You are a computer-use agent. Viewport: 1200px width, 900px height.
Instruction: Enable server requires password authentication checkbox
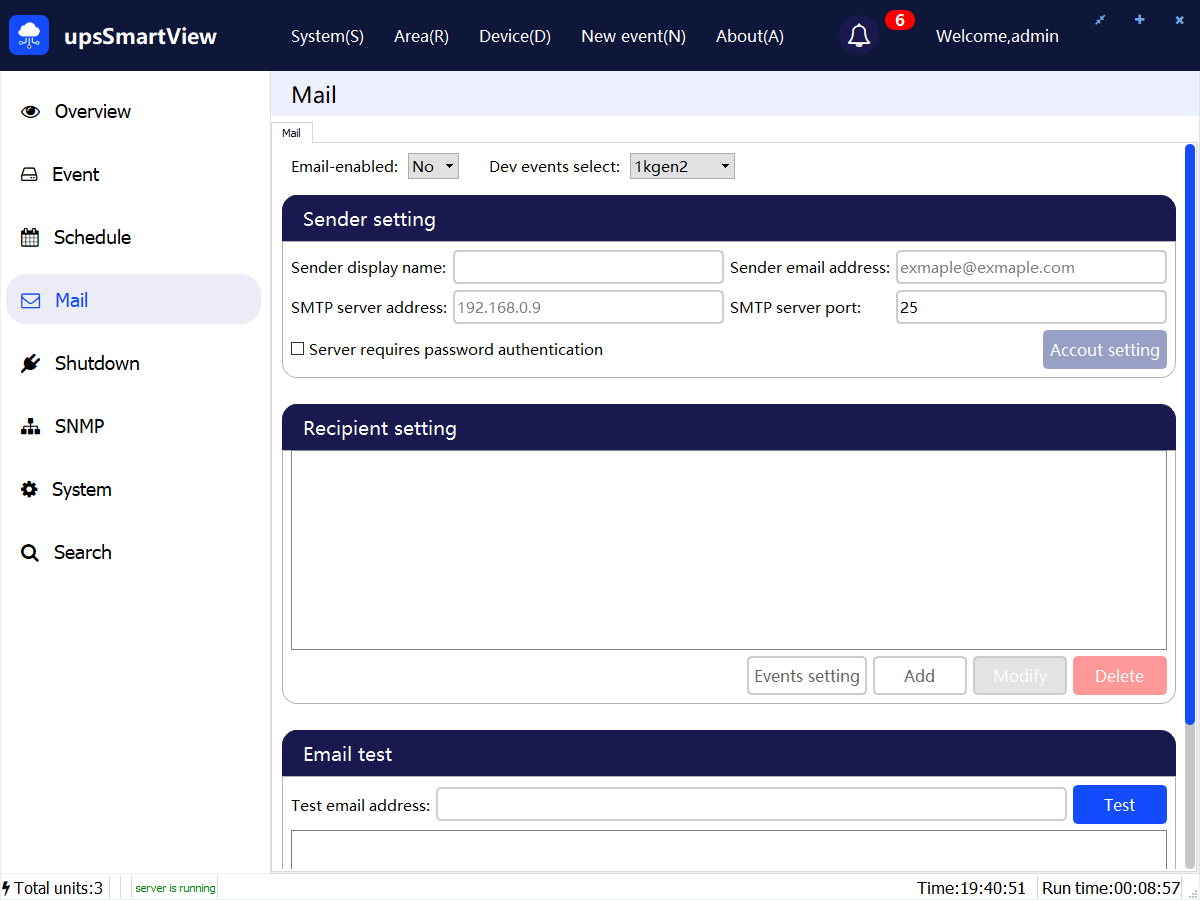[x=298, y=350]
